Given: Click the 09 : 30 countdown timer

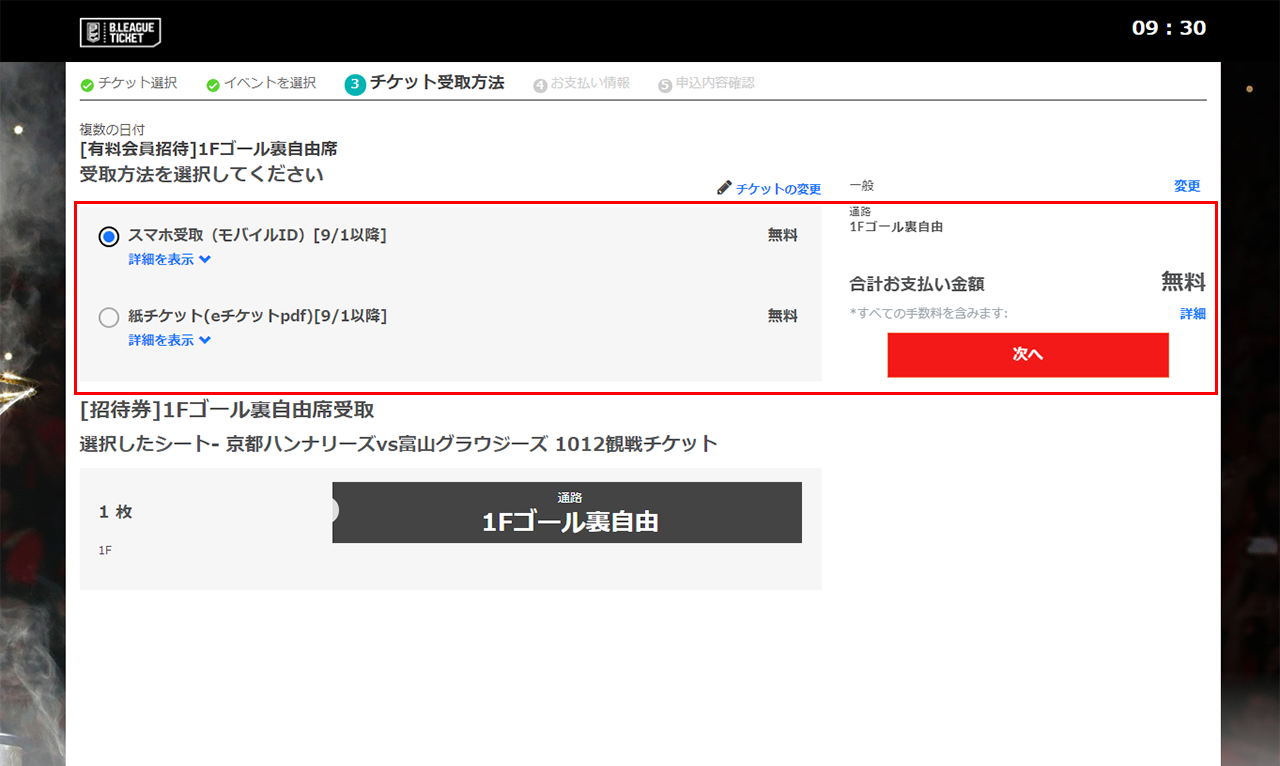Looking at the screenshot, I should pos(1169,28).
